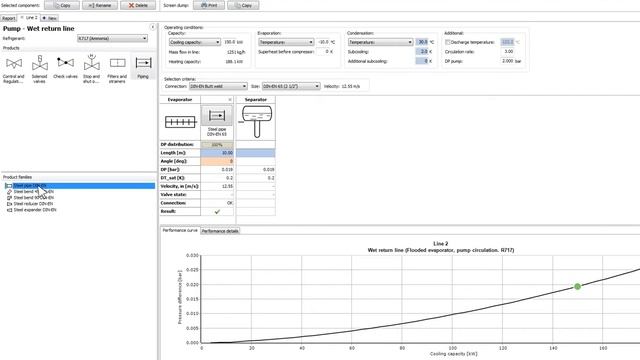Copy the screen dump
Screen dimensions: 640x360
(243, 5)
